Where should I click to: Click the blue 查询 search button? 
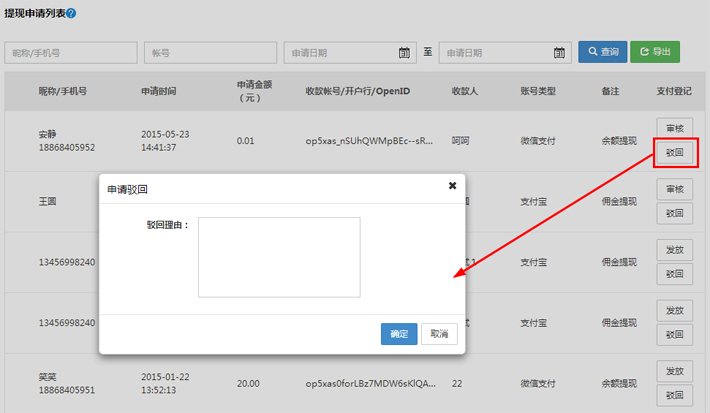(602, 52)
